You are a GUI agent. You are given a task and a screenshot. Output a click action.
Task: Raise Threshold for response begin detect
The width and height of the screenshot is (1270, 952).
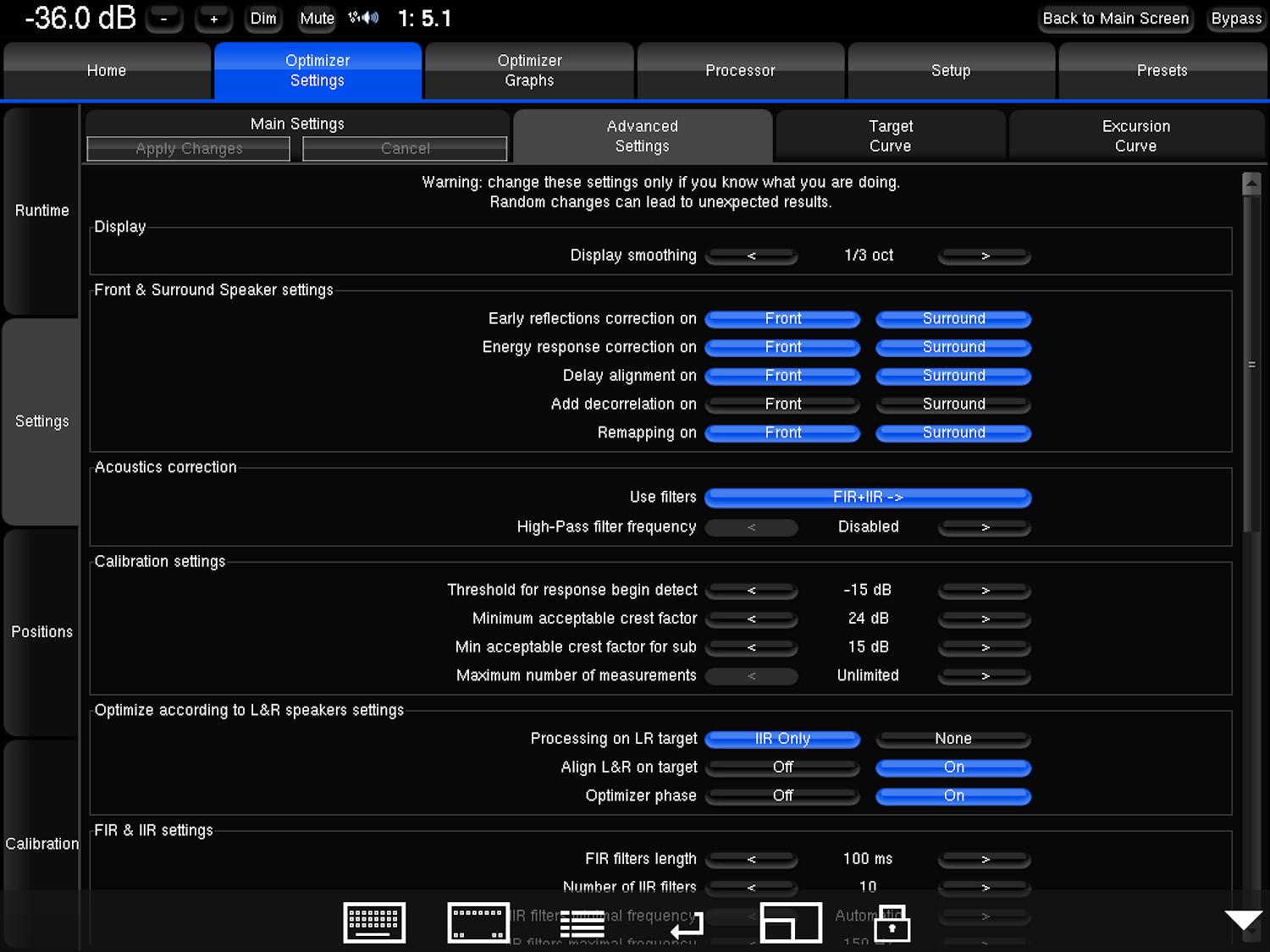(x=985, y=591)
